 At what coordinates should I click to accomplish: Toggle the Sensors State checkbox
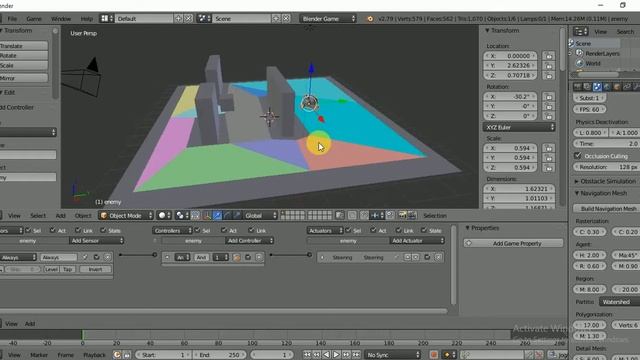point(103,231)
